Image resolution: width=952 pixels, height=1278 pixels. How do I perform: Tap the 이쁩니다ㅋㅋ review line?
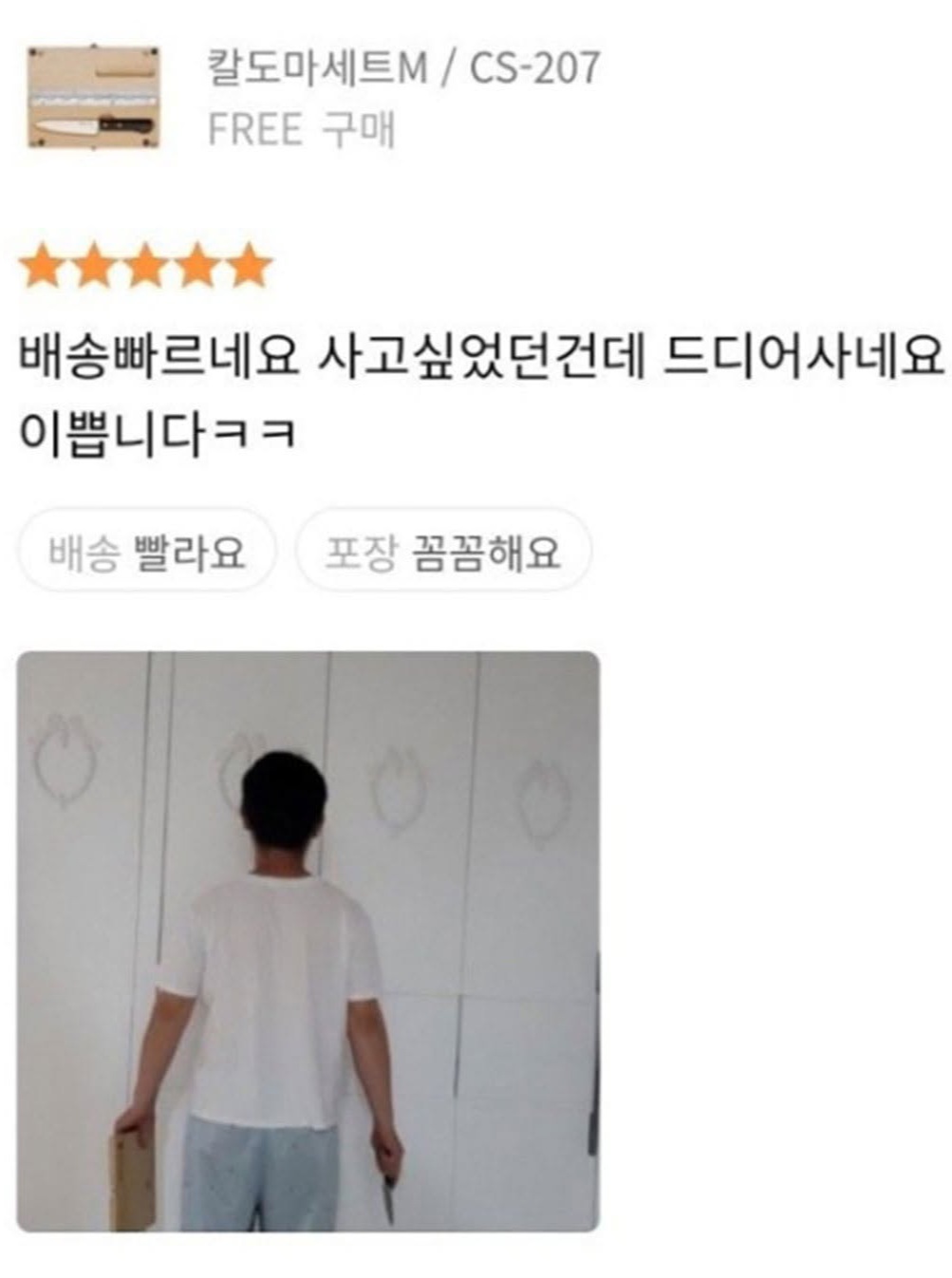[158, 434]
